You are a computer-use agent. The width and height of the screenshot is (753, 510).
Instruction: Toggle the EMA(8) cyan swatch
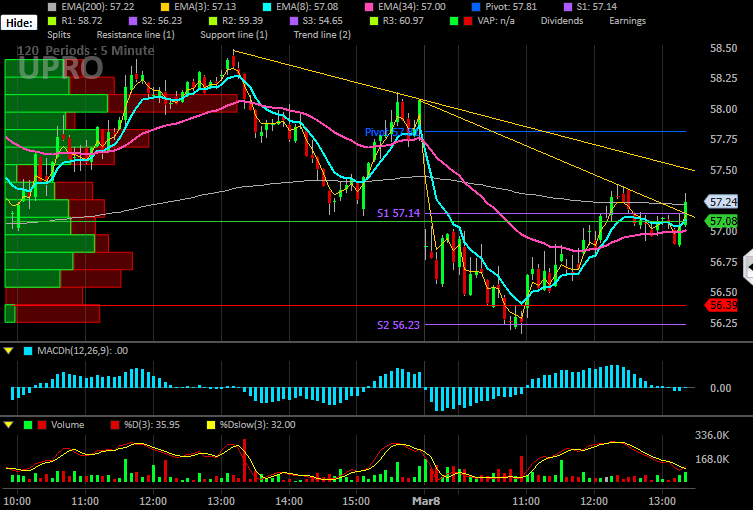point(267,7)
